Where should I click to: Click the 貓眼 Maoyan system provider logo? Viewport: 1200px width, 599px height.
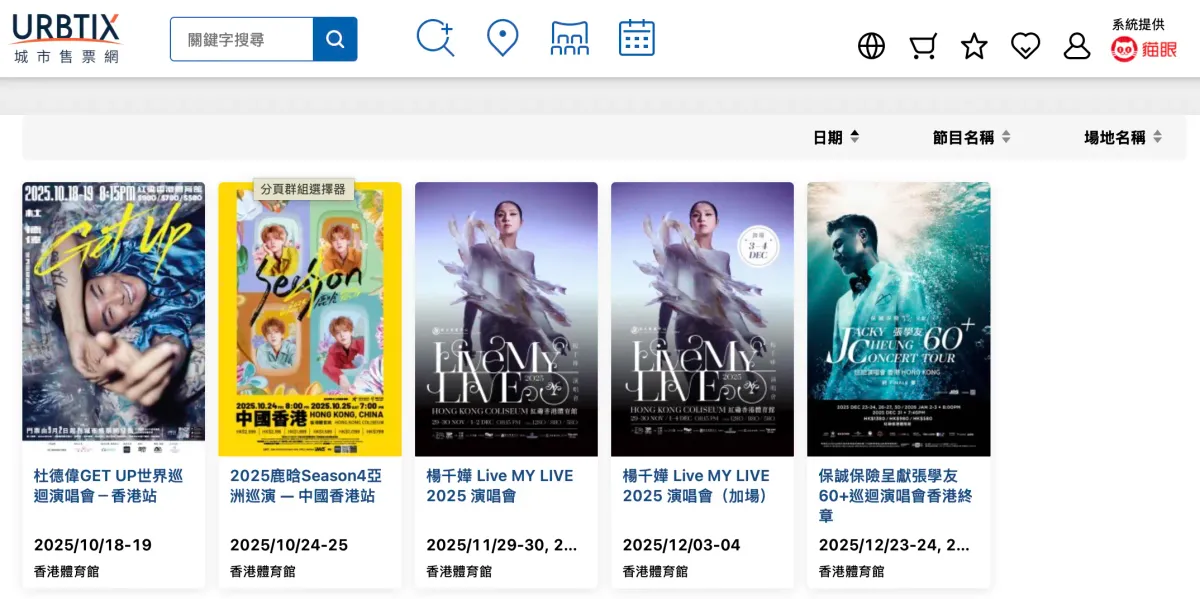[1144, 49]
